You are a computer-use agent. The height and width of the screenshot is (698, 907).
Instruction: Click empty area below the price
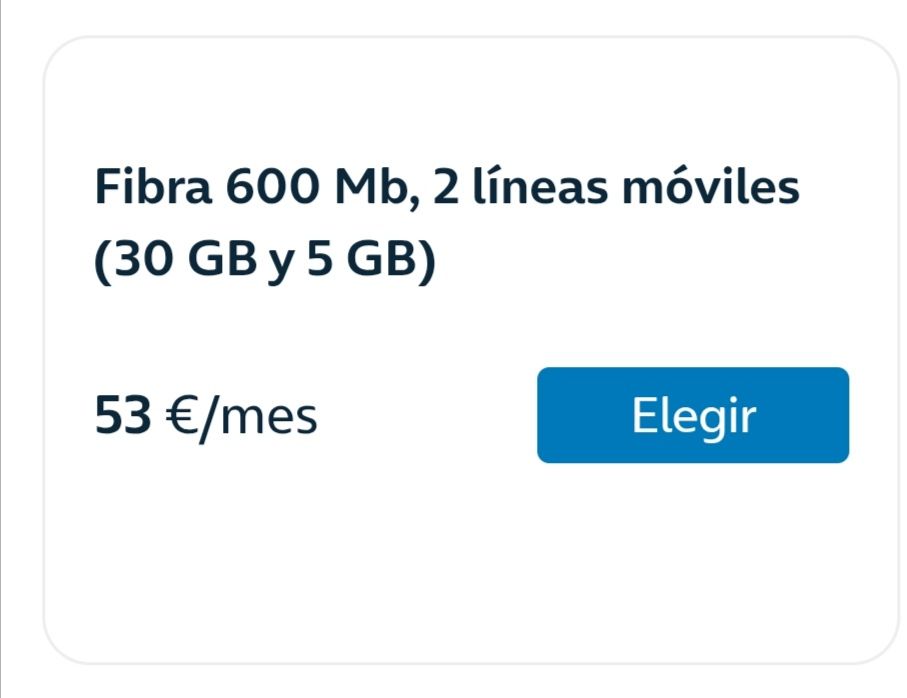click(x=300, y=560)
